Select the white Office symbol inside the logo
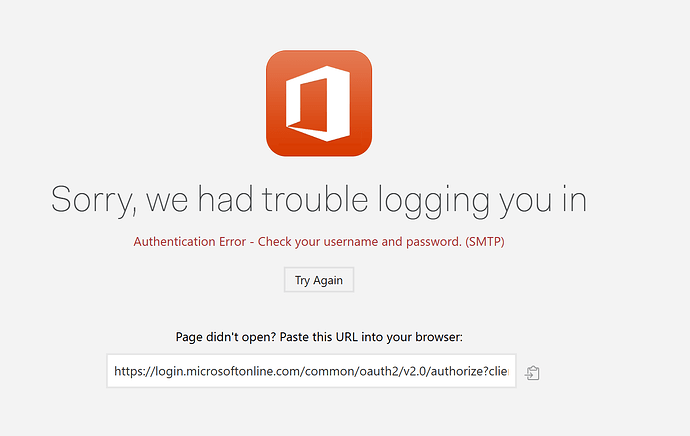Image resolution: width=690 pixels, height=436 pixels. click(x=316, y=105)
